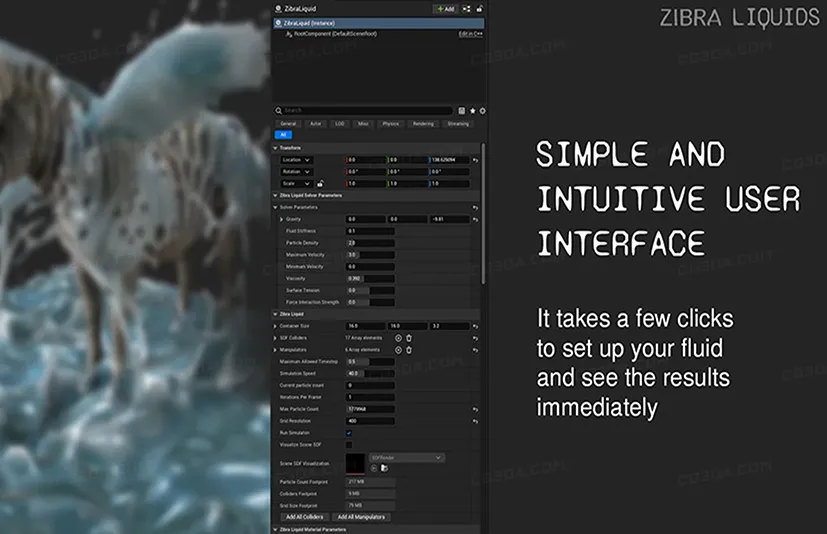Viewport: 827px width, 534px height.
Task: Expand the Container Size property
Action: pyautogui.click(x=275, y=327)
